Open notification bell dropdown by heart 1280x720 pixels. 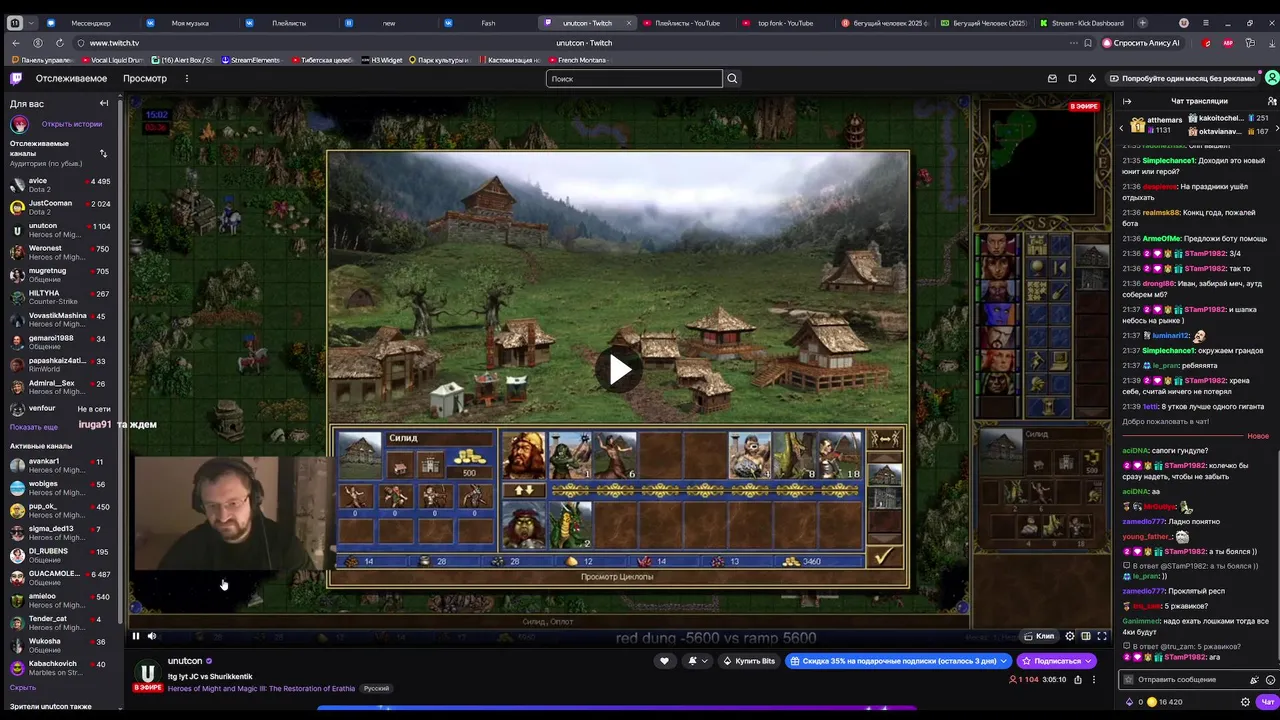(x=697, y=661)
